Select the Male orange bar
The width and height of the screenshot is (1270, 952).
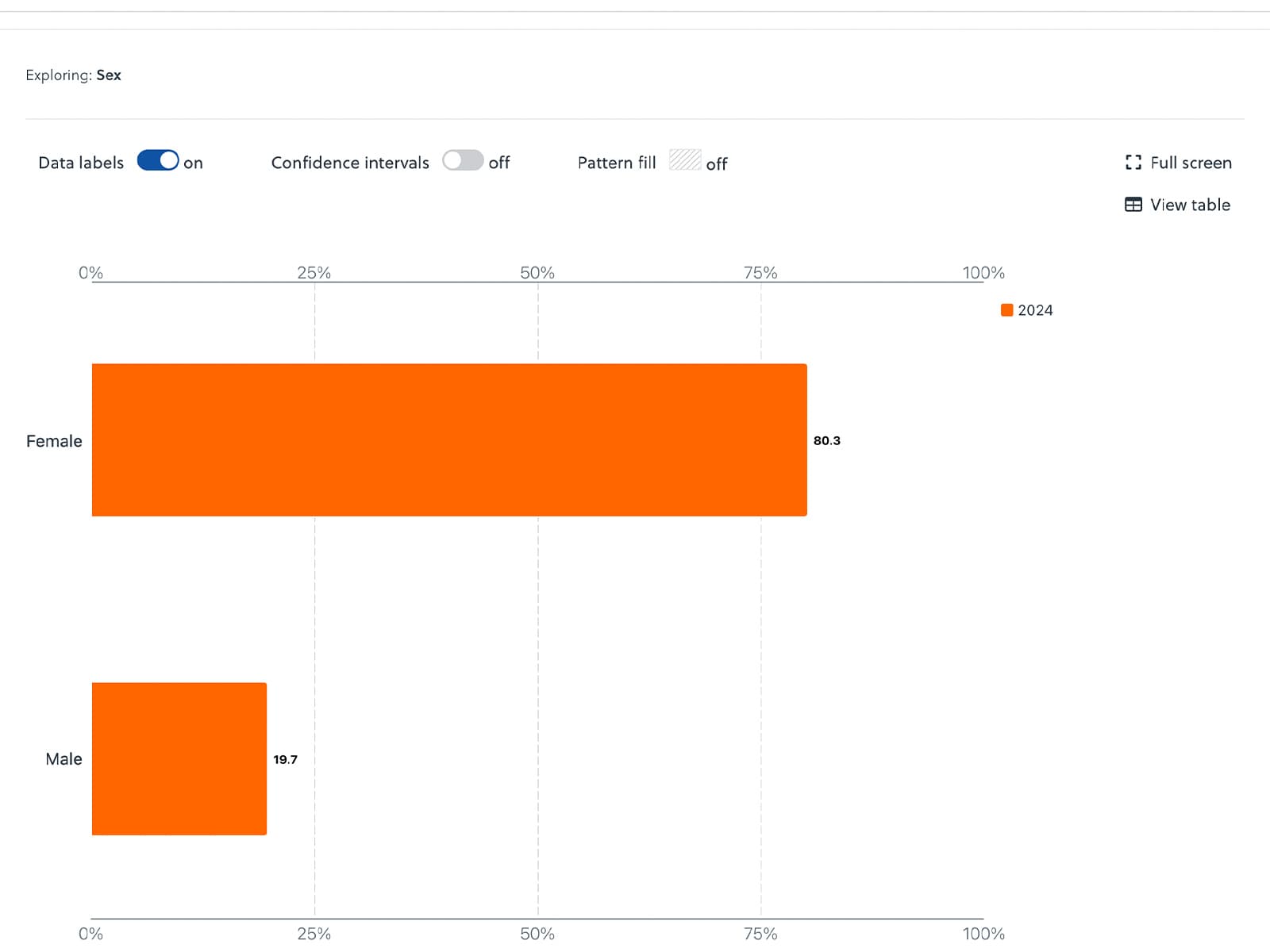pyautogui.click(x=179, y=758)
